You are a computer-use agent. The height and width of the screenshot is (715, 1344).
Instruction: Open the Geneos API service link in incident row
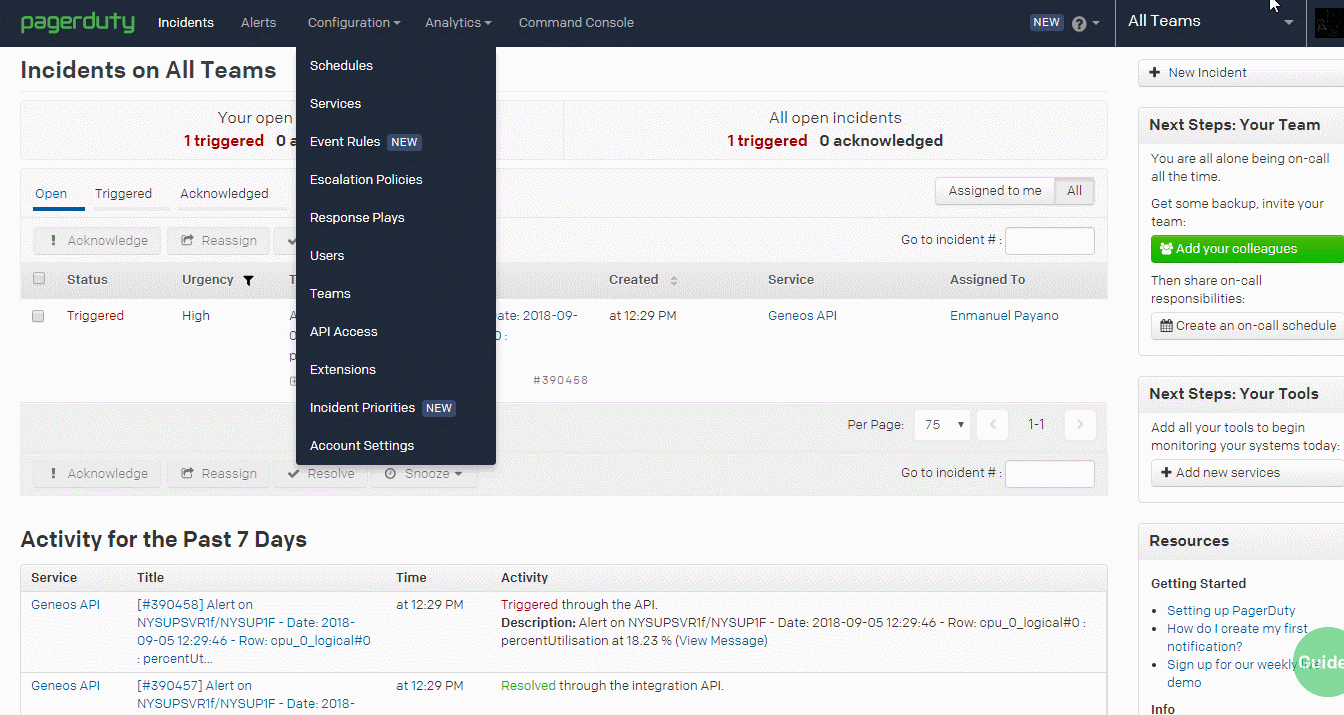[802, 316]
